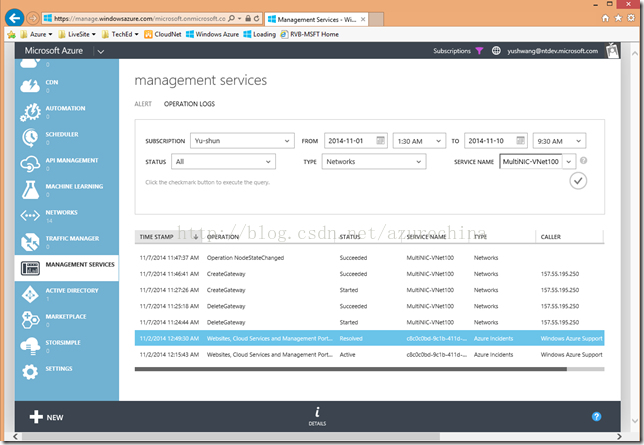This screenshot has width=644, height=445.
Task: Open the Azure favorites folder dropdown
Action: point(37,34)
